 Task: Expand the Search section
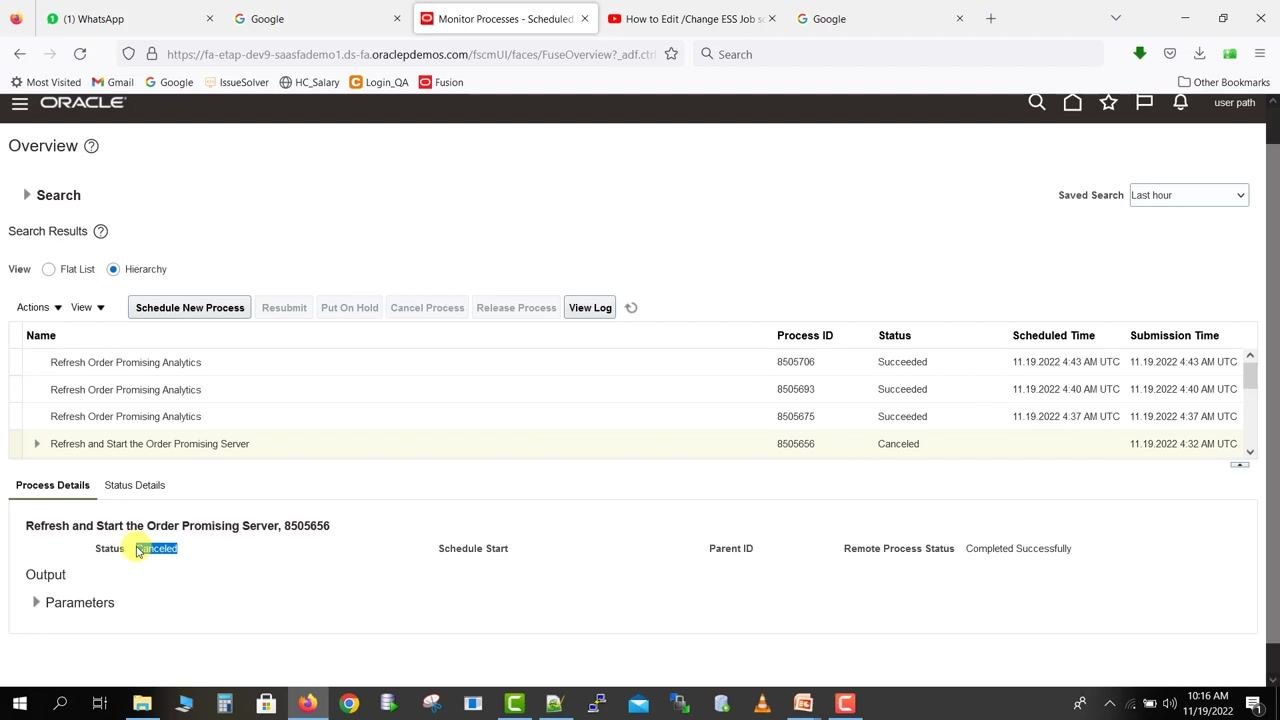(27, 195)
